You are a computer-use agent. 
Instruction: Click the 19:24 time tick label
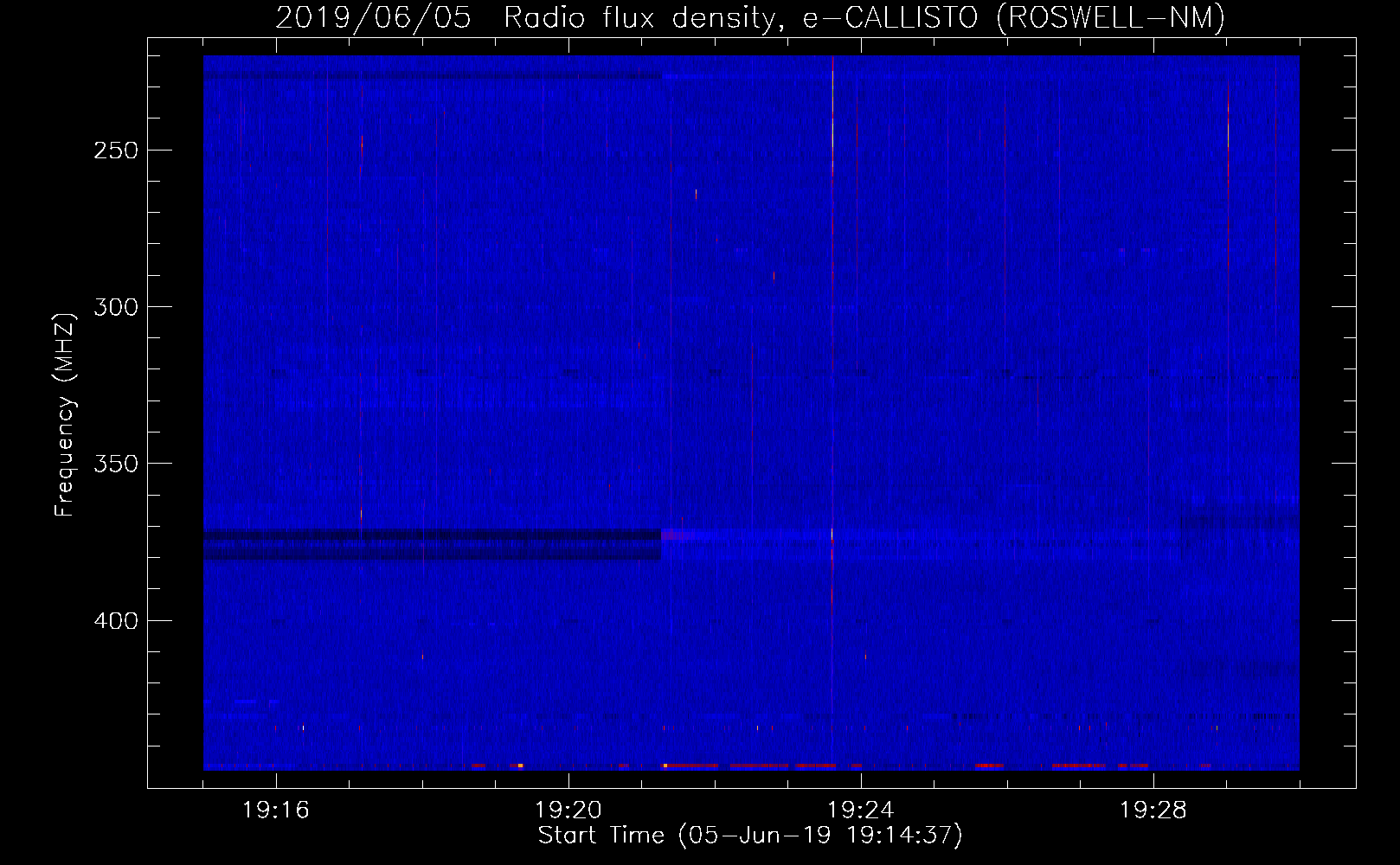point(861,811)
